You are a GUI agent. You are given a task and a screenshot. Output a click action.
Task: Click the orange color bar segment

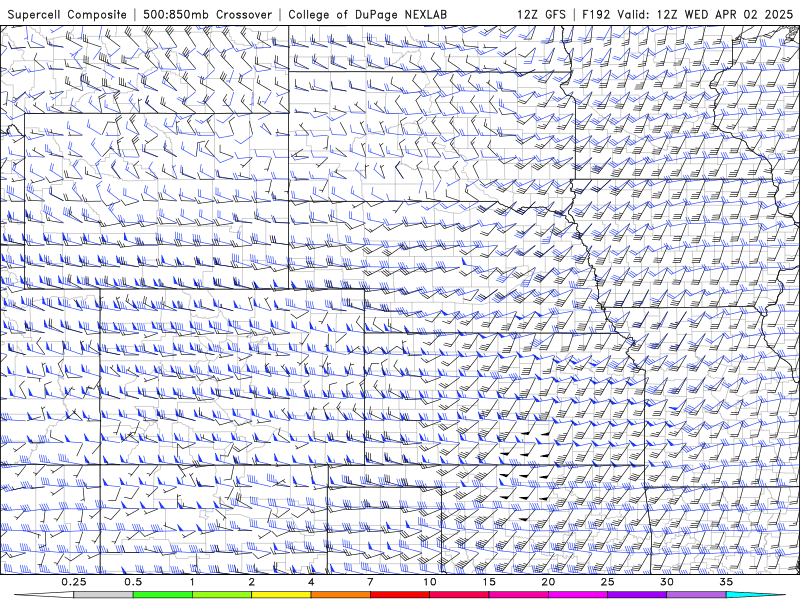click(341, 595)
